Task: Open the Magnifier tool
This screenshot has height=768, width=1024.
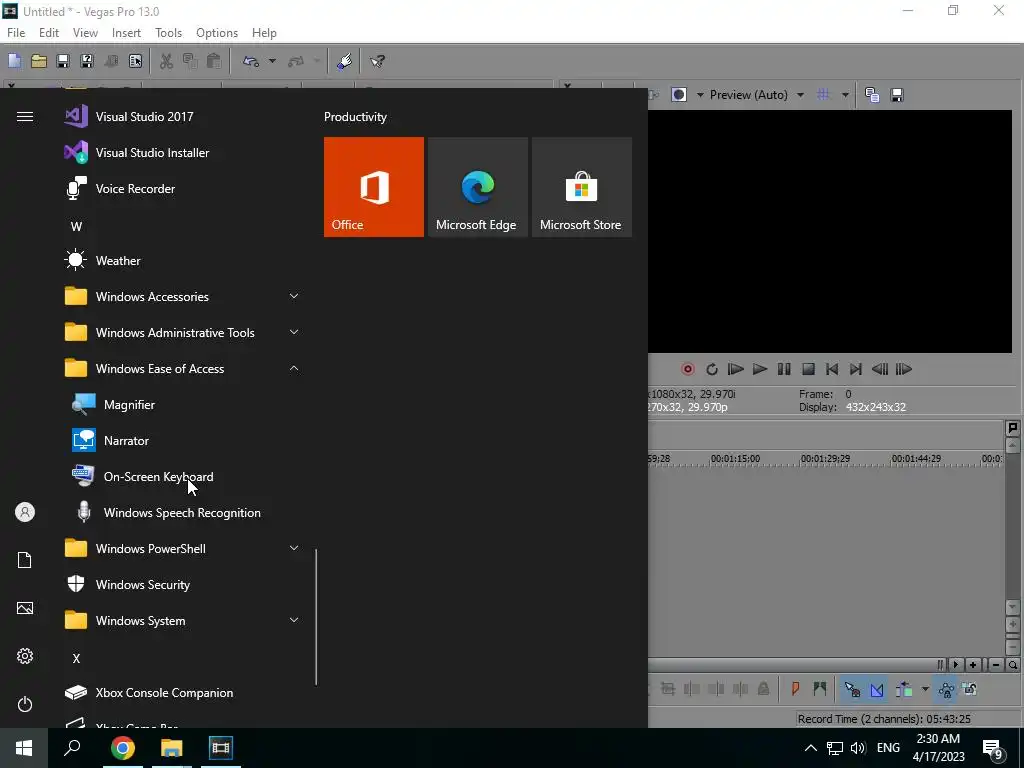Action: (x=183, y=405)
